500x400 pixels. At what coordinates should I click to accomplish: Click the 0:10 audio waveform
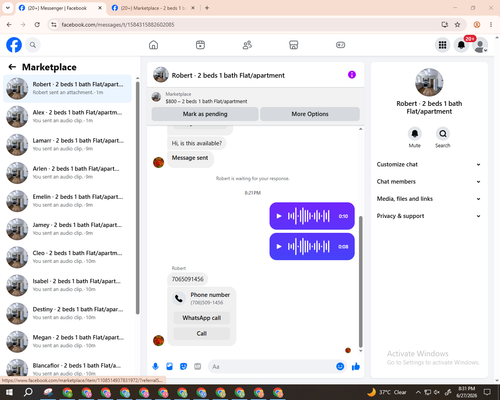(x=309, y=216)
